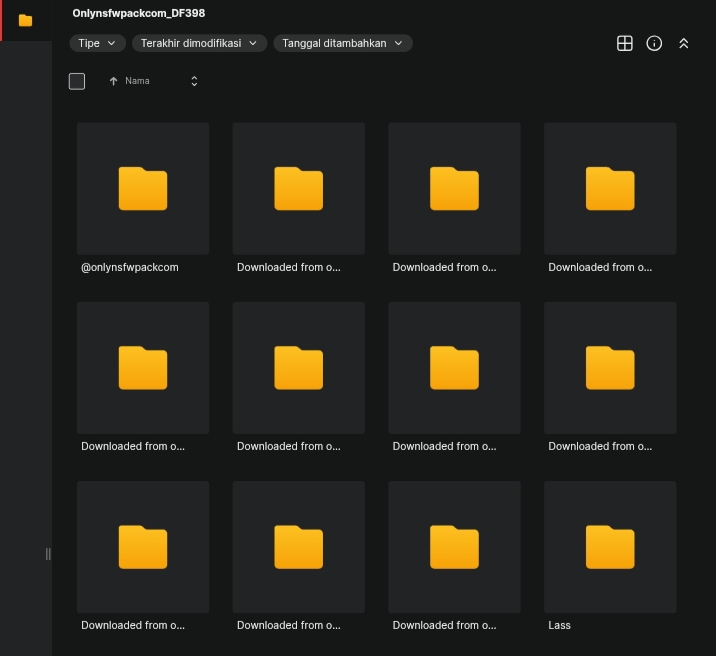Click the "@onlynsfwpackcom" folder name label
This screenshot has width=716, height=656.
[x=130, y=267]
